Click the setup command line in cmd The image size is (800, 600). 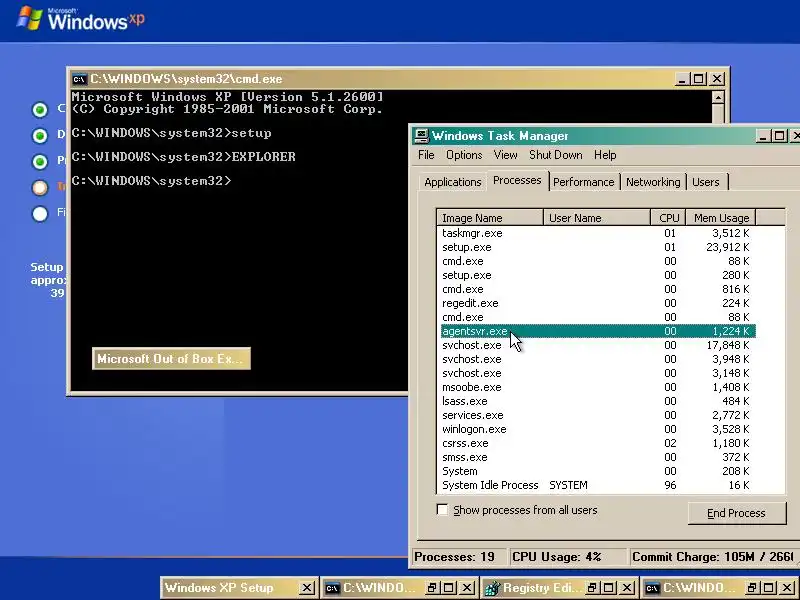pyautogui.click(x=171, y=133)
